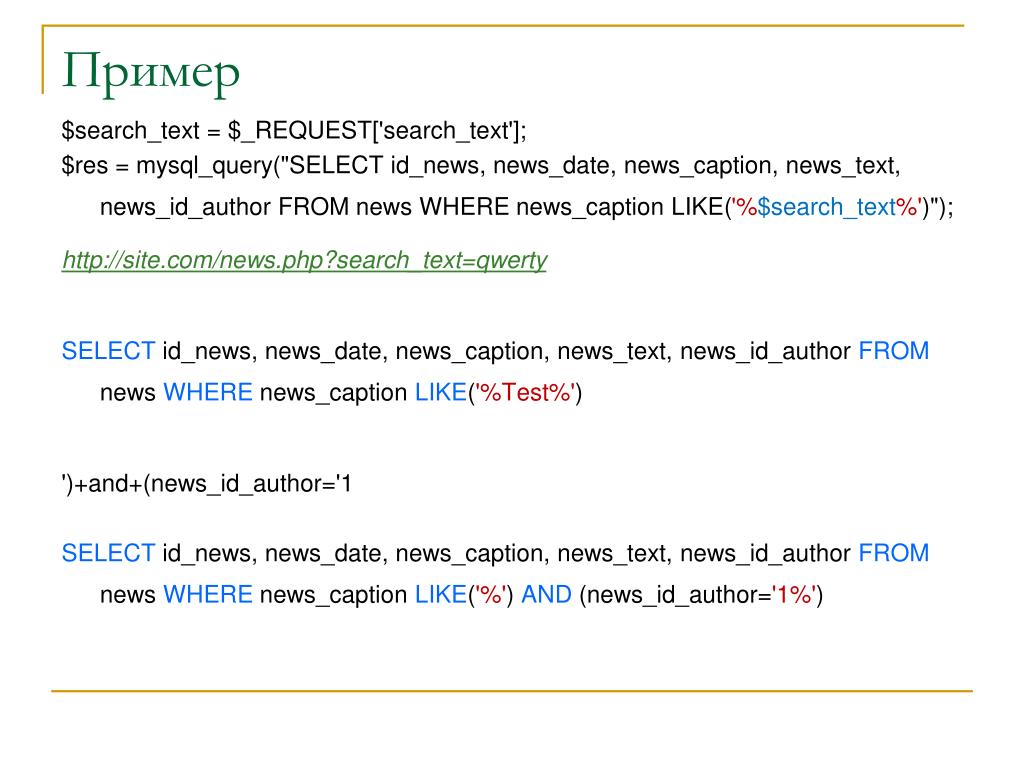This screenshot has height=768, width=1024.
Task: Click the second blue SELECT keyword
Action: pos(108,554)
